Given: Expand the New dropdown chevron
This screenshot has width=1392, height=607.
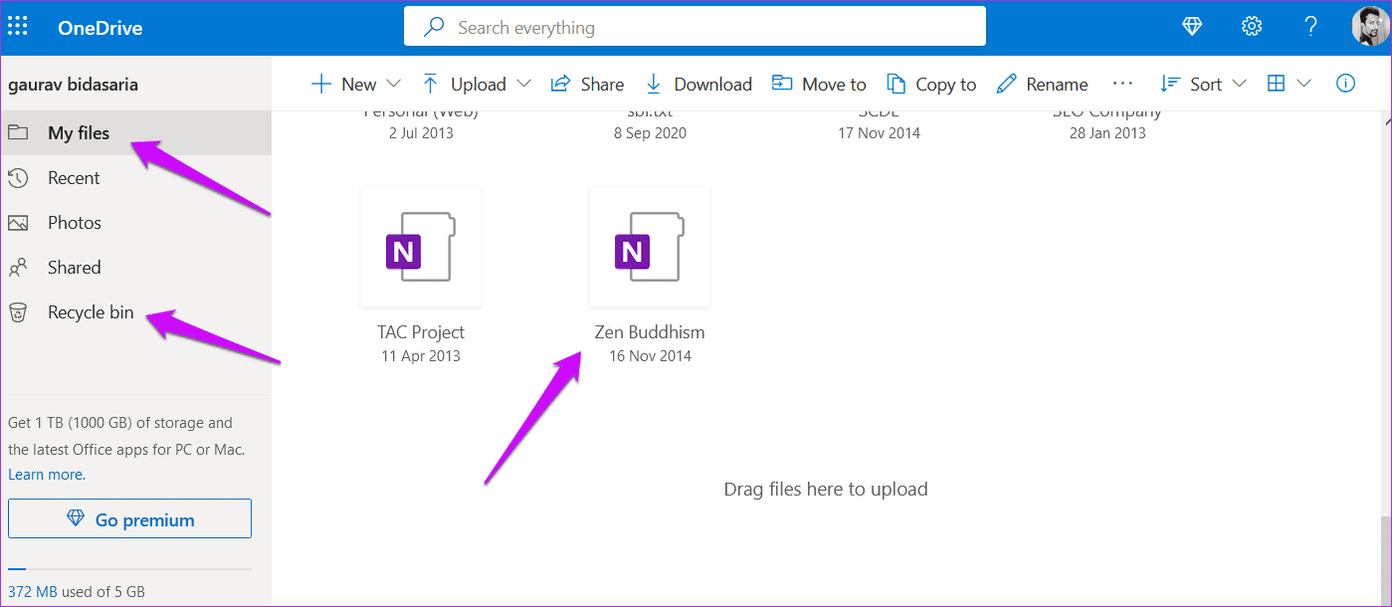Looking at the screenshot, I should pyautogui.click(x=393, y=84).
